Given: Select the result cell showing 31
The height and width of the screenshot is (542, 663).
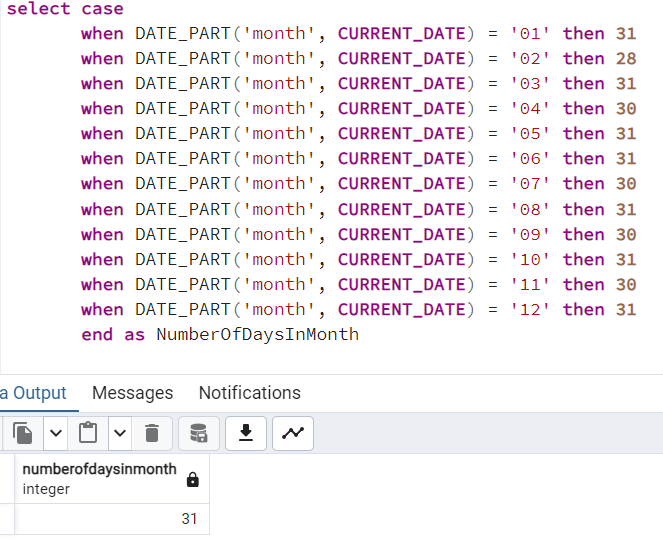Looking at the screenshot, I should coord(112,519).
